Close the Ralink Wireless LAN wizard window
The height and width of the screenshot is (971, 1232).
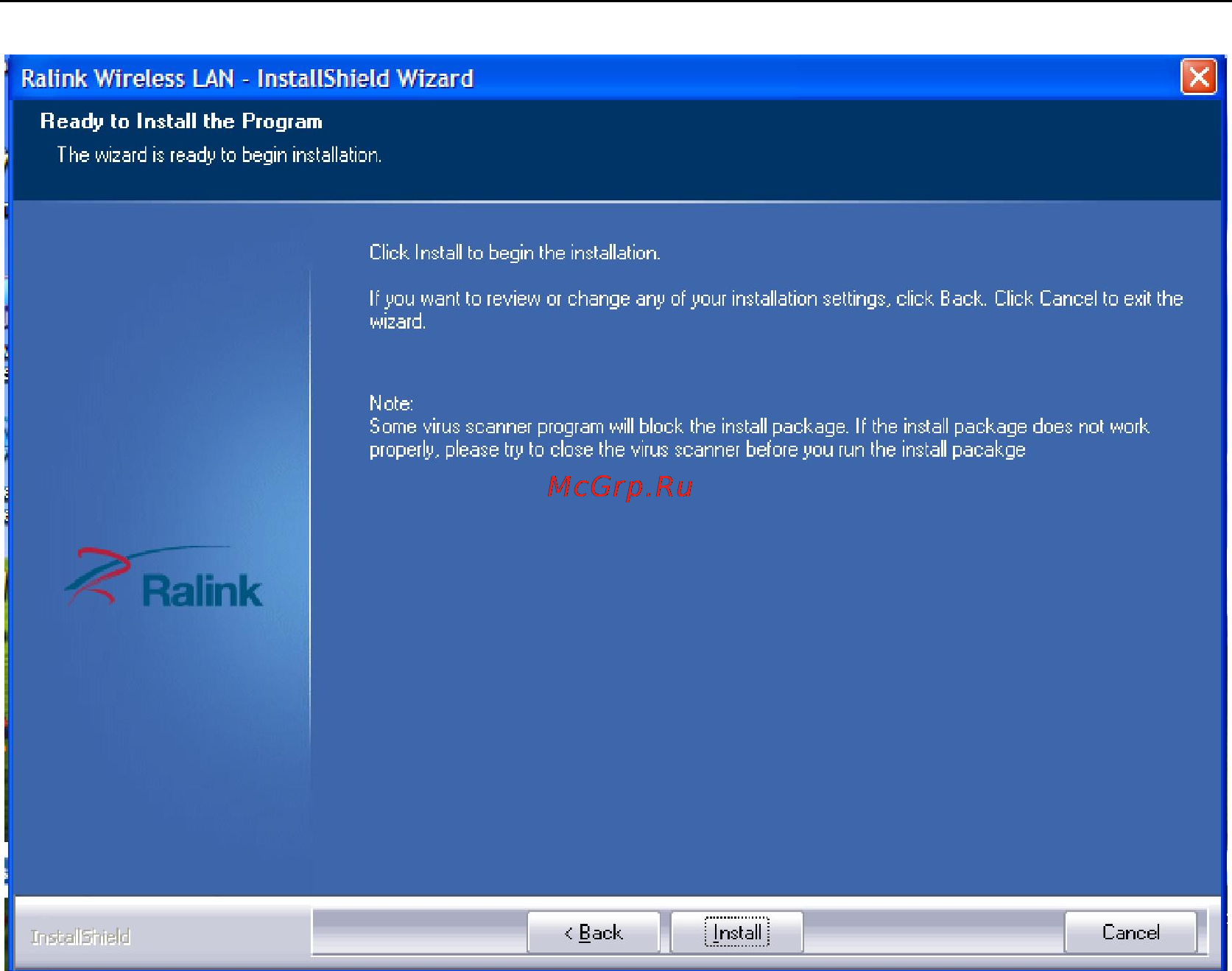coord(1199,77)
